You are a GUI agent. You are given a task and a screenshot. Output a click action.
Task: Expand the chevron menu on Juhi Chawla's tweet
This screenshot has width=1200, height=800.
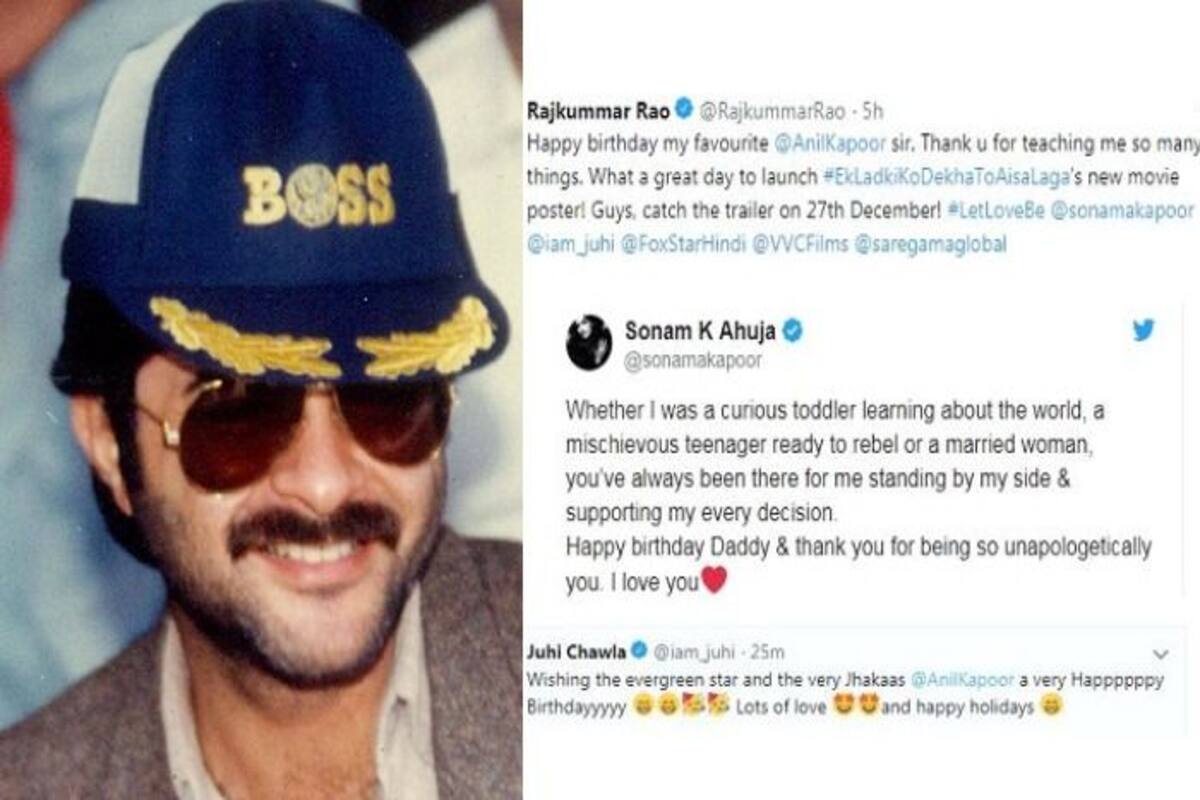point(1161,654)
